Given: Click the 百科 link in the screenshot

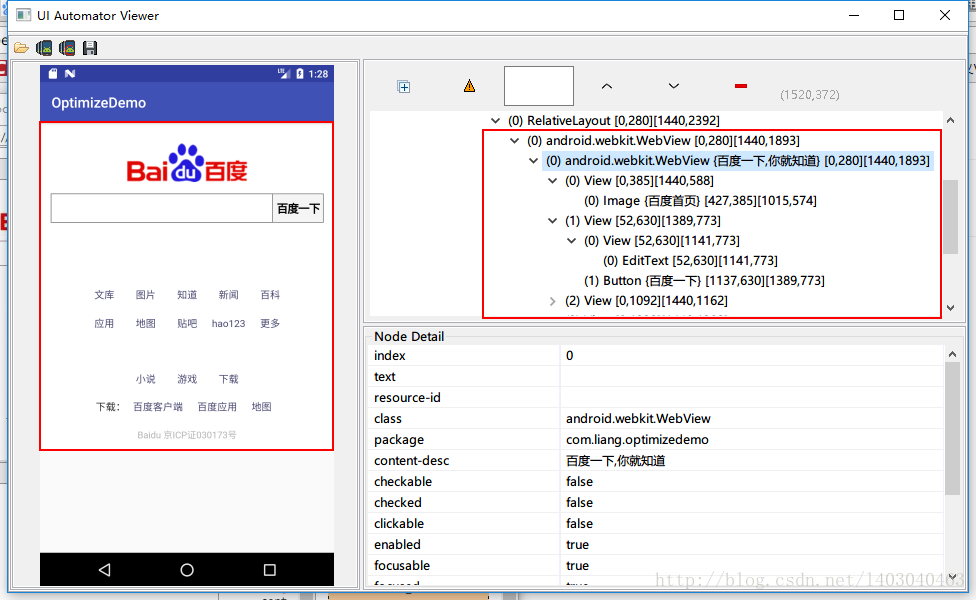Looking at the screenshot, I should click(270, 295).
